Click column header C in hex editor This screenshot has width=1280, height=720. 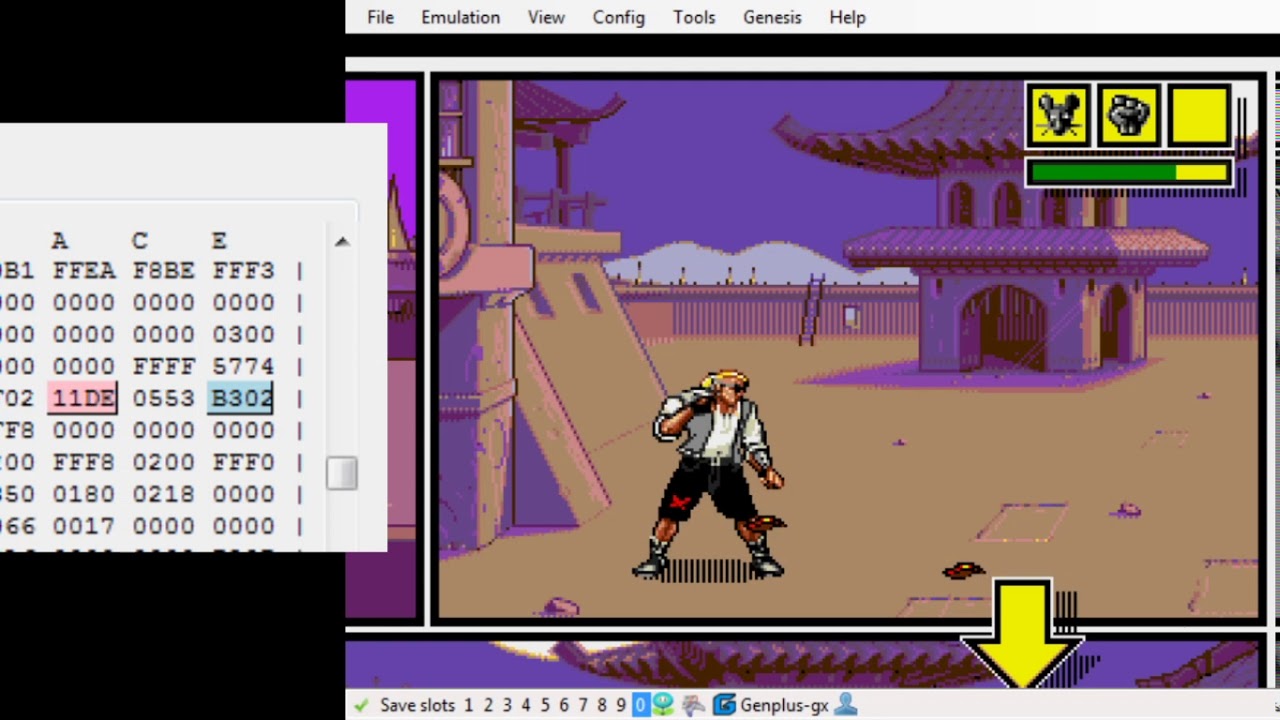point(139,241)
